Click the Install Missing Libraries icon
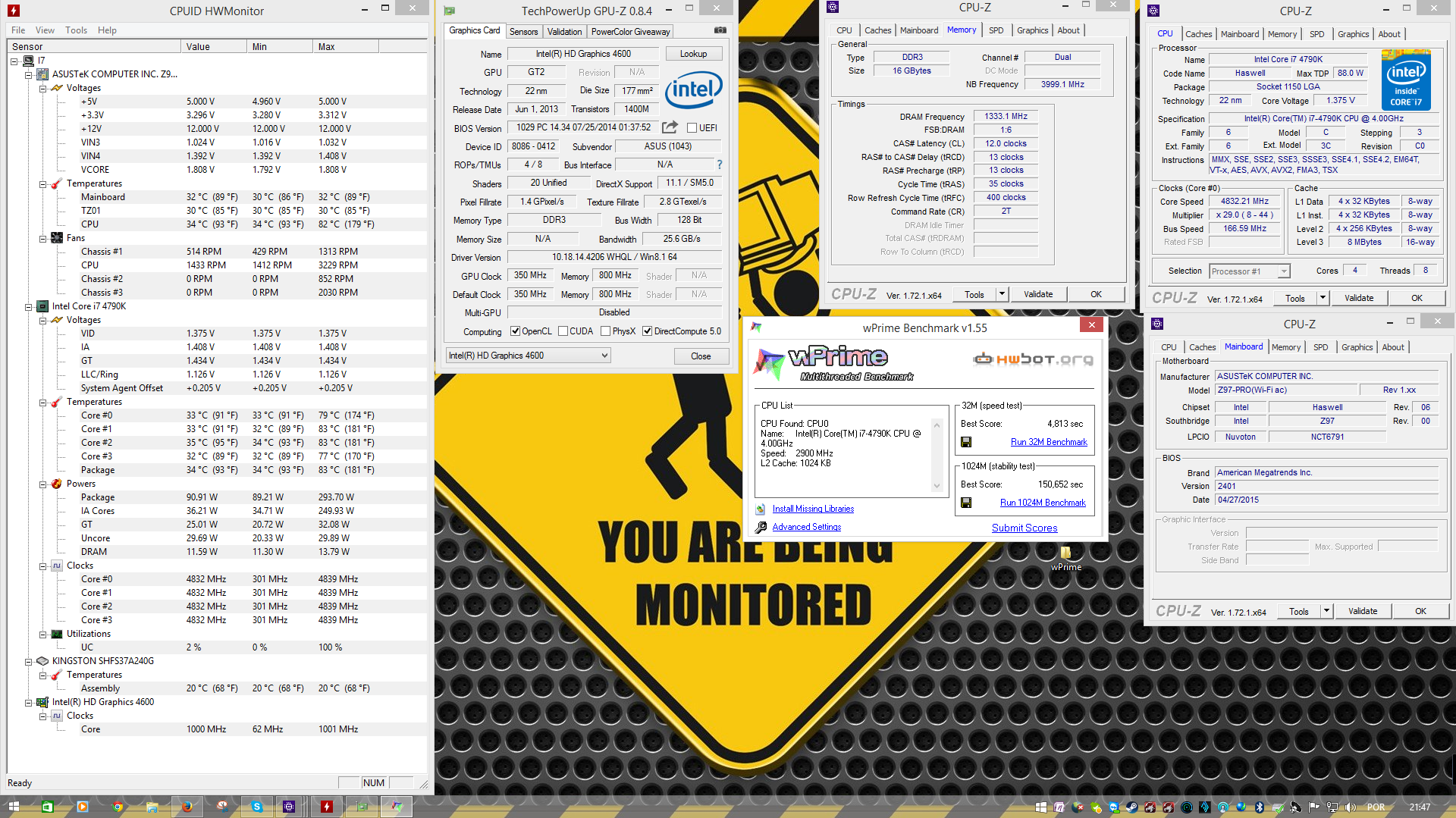 click(760, 509)
